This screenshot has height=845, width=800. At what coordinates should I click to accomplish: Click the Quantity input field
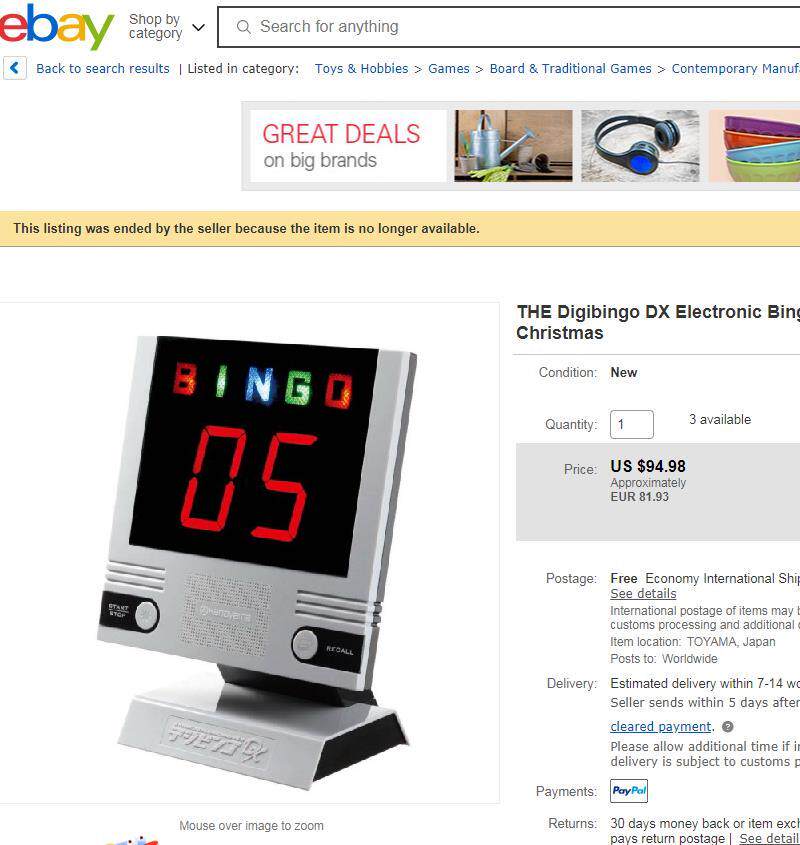(x=632, y=424)
